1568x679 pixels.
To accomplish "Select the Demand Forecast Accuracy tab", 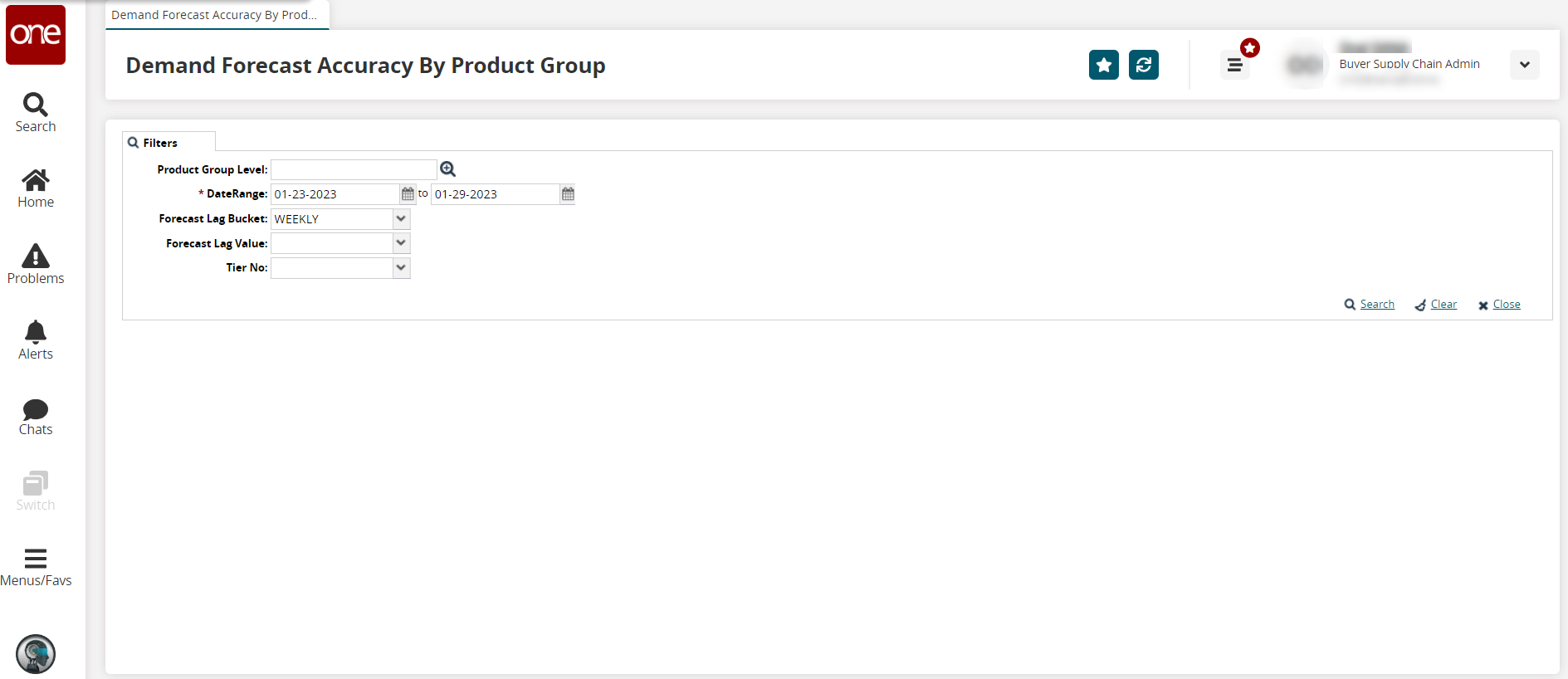I will (214, 15).
